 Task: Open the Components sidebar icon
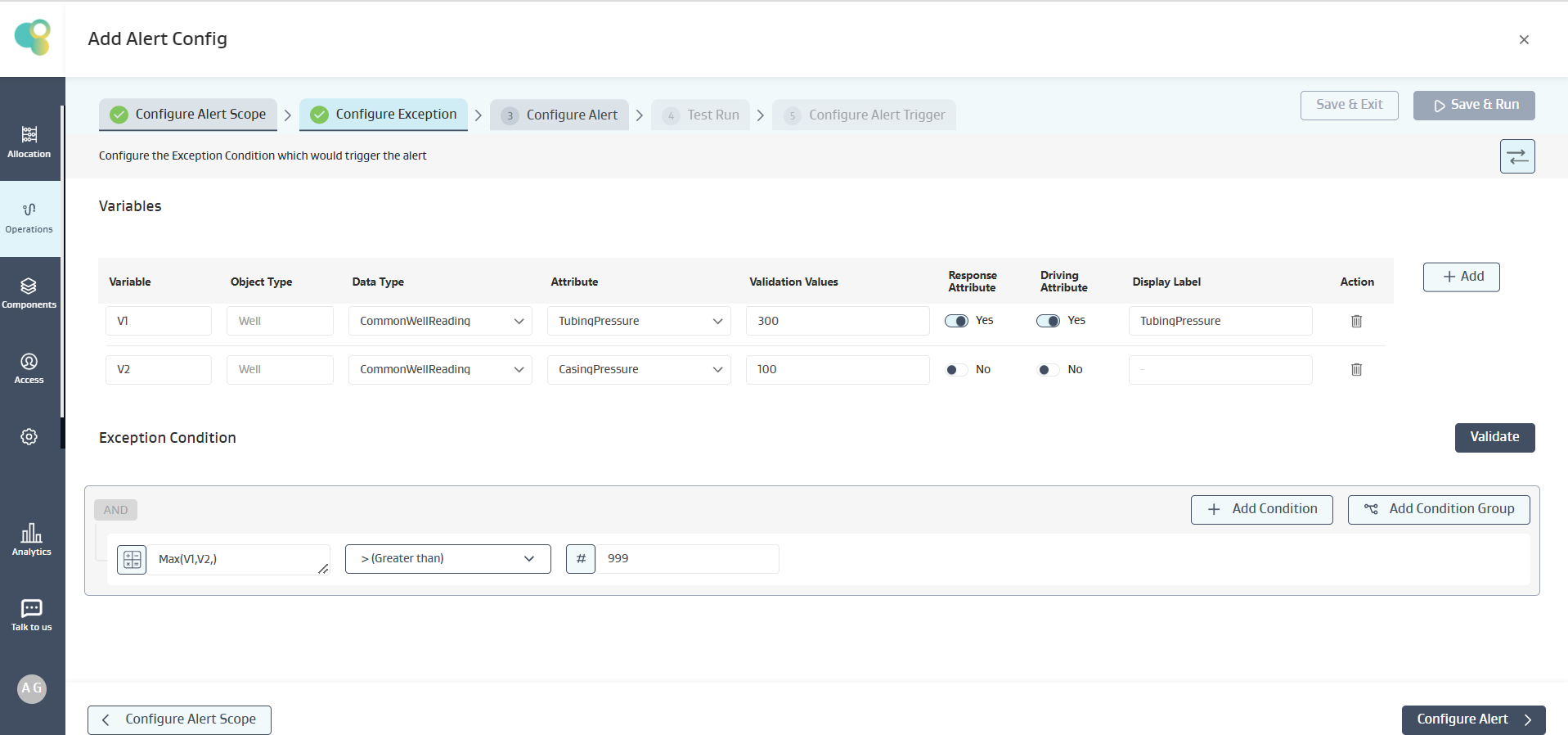[x=29, y=292]
